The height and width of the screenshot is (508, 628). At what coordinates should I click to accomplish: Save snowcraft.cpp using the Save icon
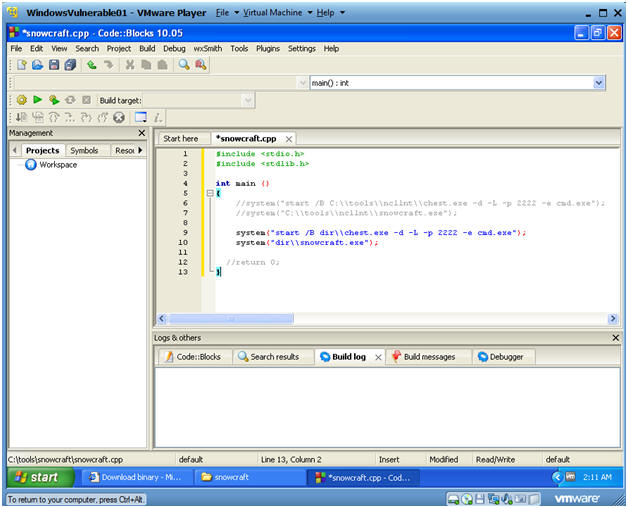point(54,65)
